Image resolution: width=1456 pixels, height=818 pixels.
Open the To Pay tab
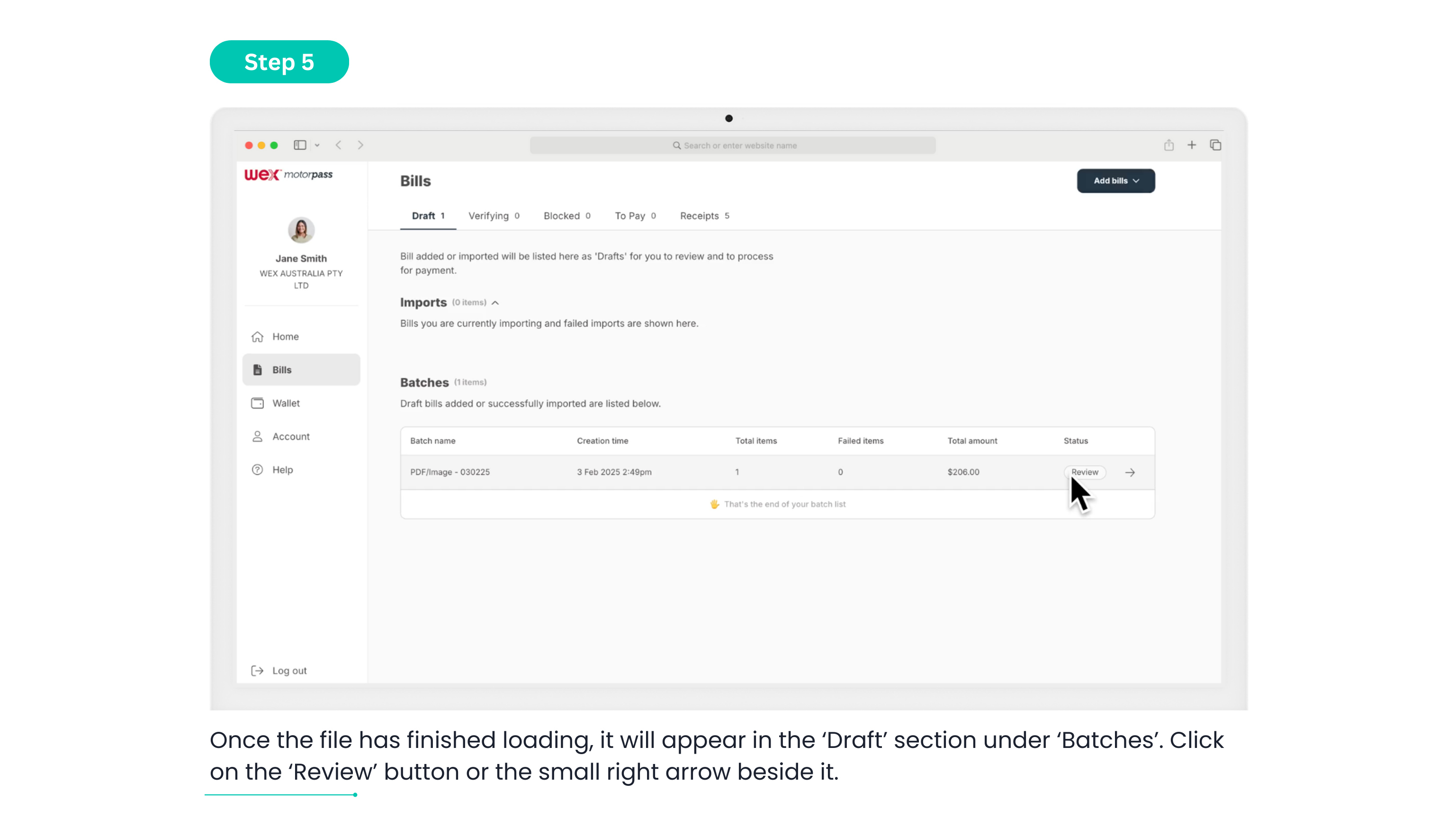pos(635,216)
